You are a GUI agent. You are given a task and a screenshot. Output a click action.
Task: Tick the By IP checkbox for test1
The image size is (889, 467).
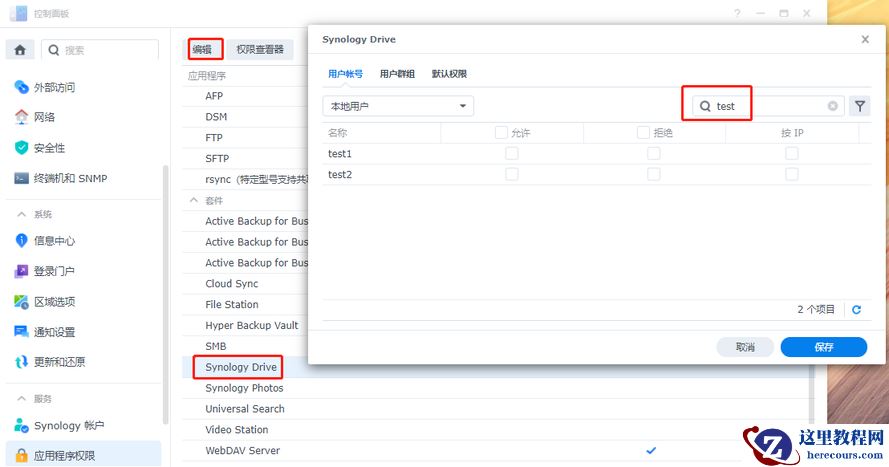pos(791,154)
